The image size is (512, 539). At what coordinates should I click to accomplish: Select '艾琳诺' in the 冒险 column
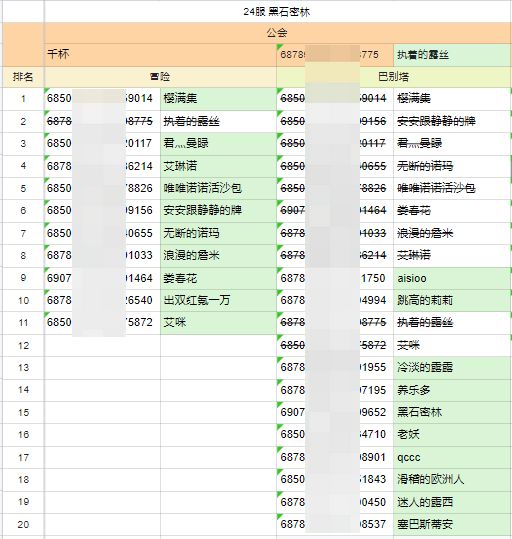218,166
